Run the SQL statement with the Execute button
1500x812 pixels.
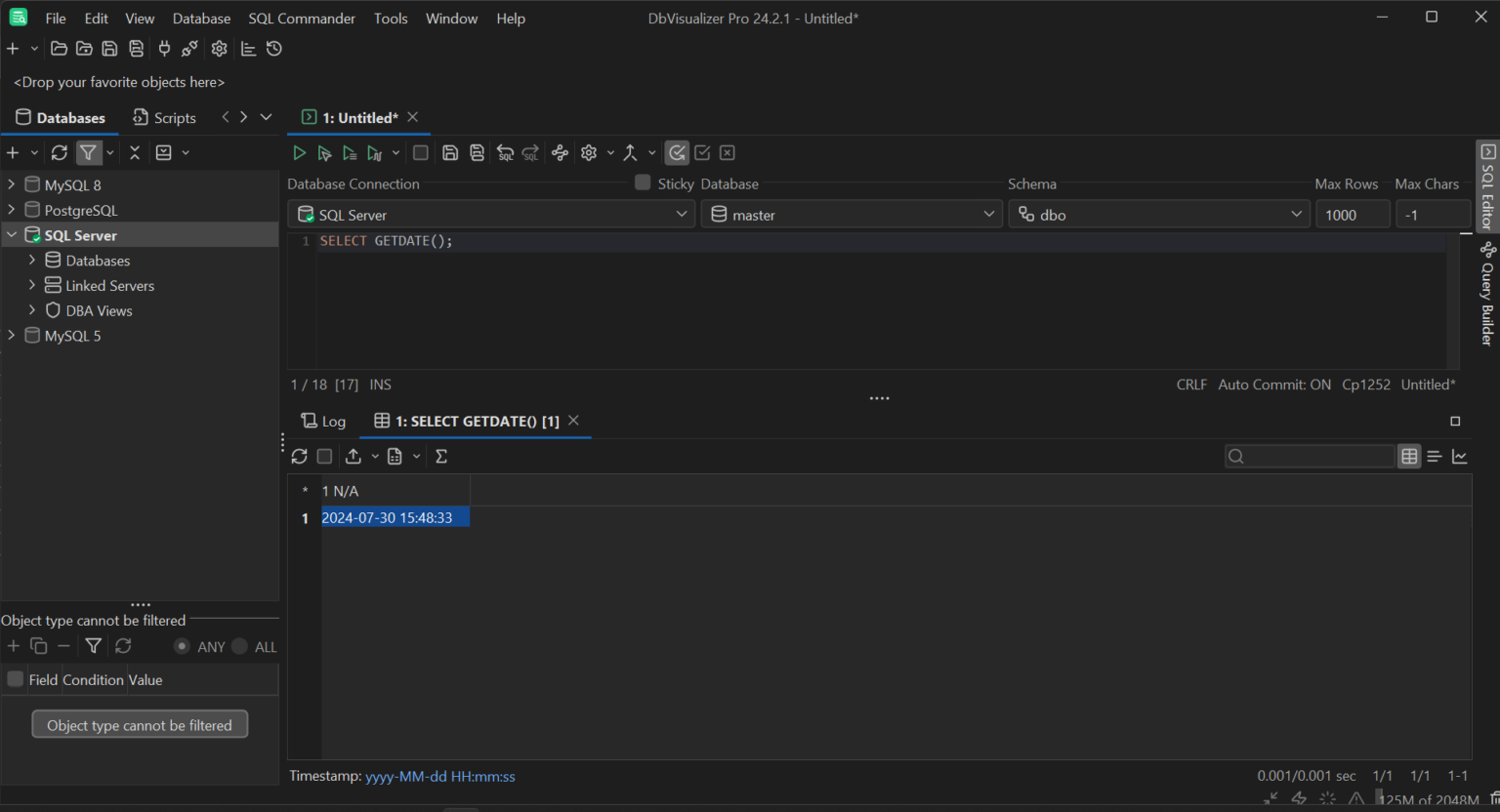point(299,152)
